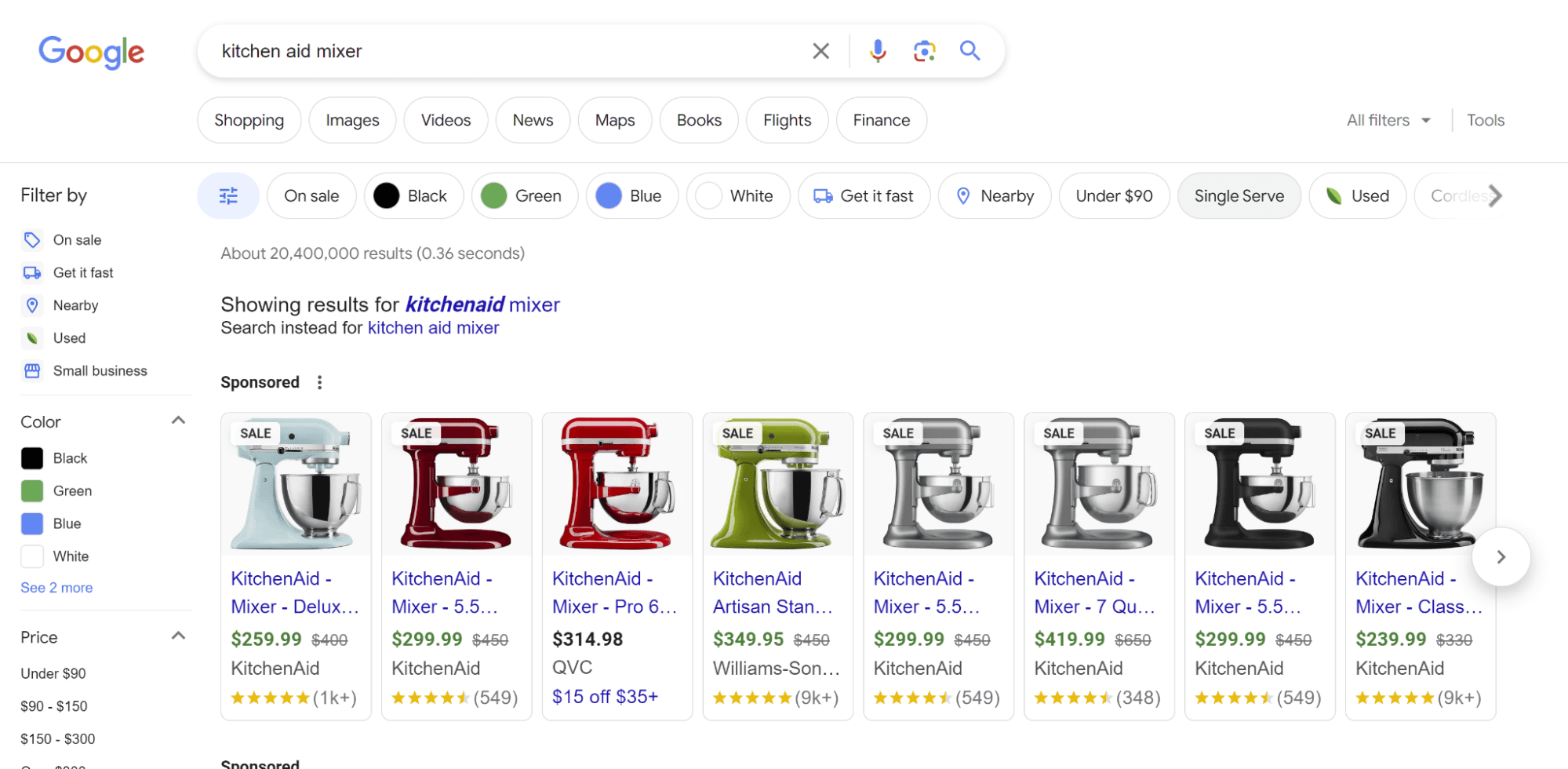This screenshot has height=769, width=1568.
Task: Enable the On sale filter chip
Action: coord(311,195)
